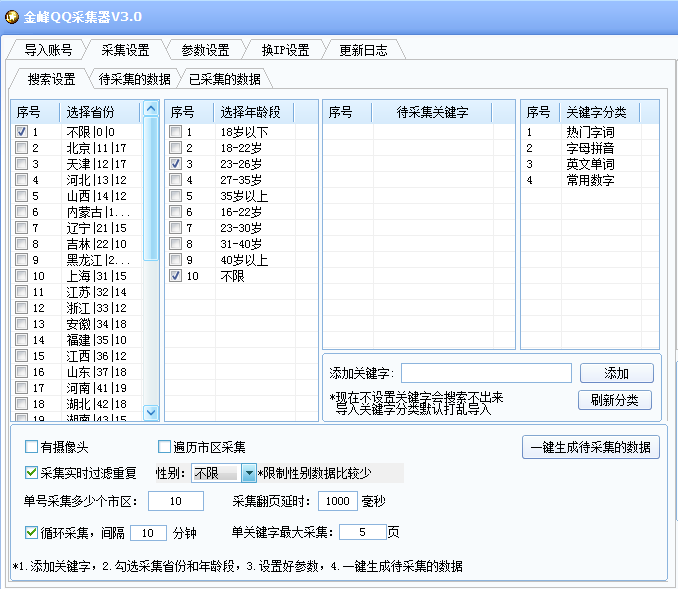Click the 单号采集多少个市区 input field

(x=176, y=501)
